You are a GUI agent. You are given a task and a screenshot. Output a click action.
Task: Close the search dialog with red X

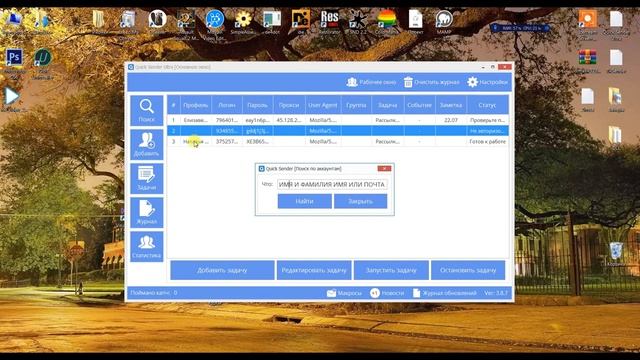384,168
